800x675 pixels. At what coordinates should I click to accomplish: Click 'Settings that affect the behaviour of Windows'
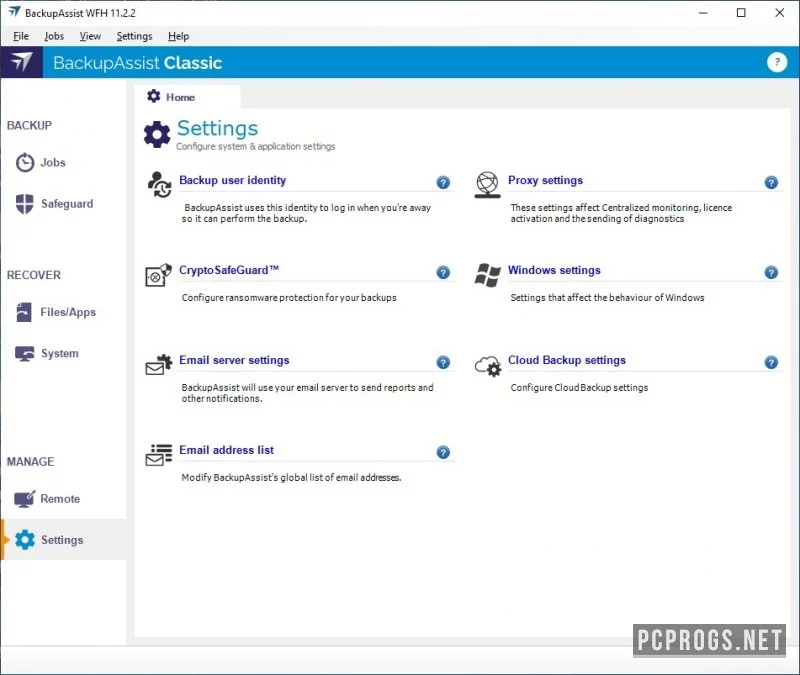pyautogui.click(x=607, y=297)
